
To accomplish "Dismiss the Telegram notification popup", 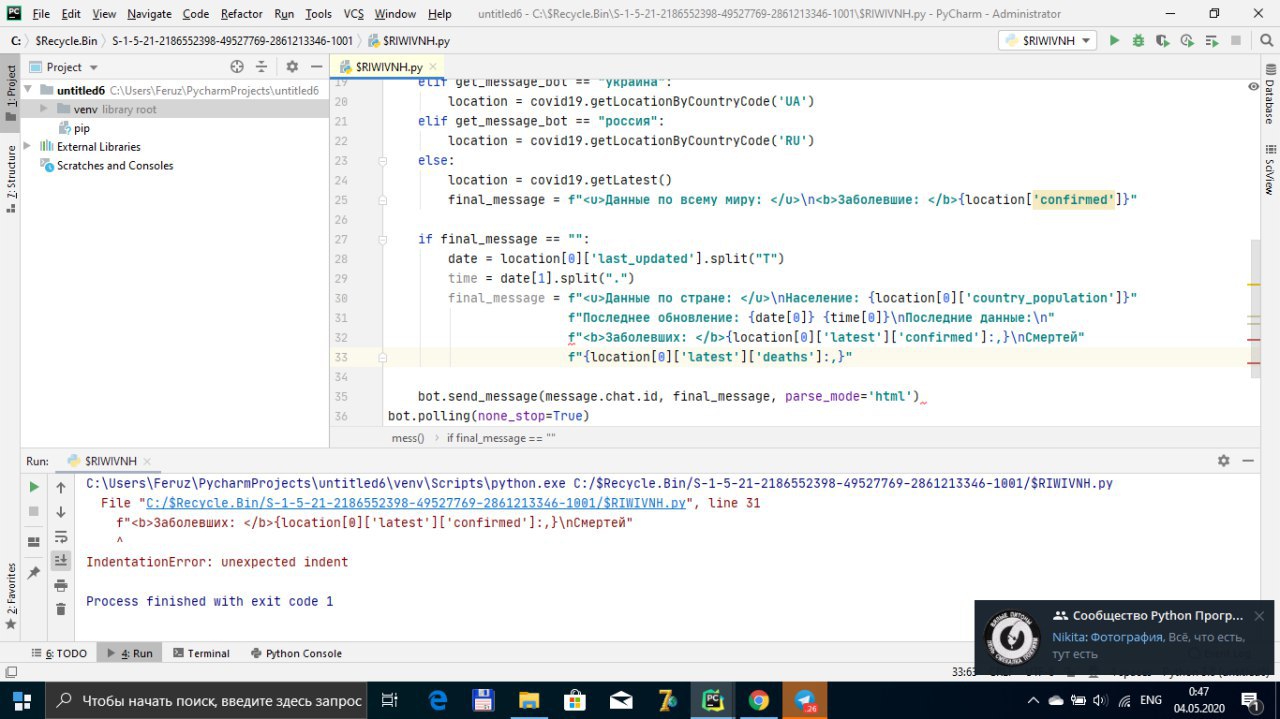I will [1259, 616].
